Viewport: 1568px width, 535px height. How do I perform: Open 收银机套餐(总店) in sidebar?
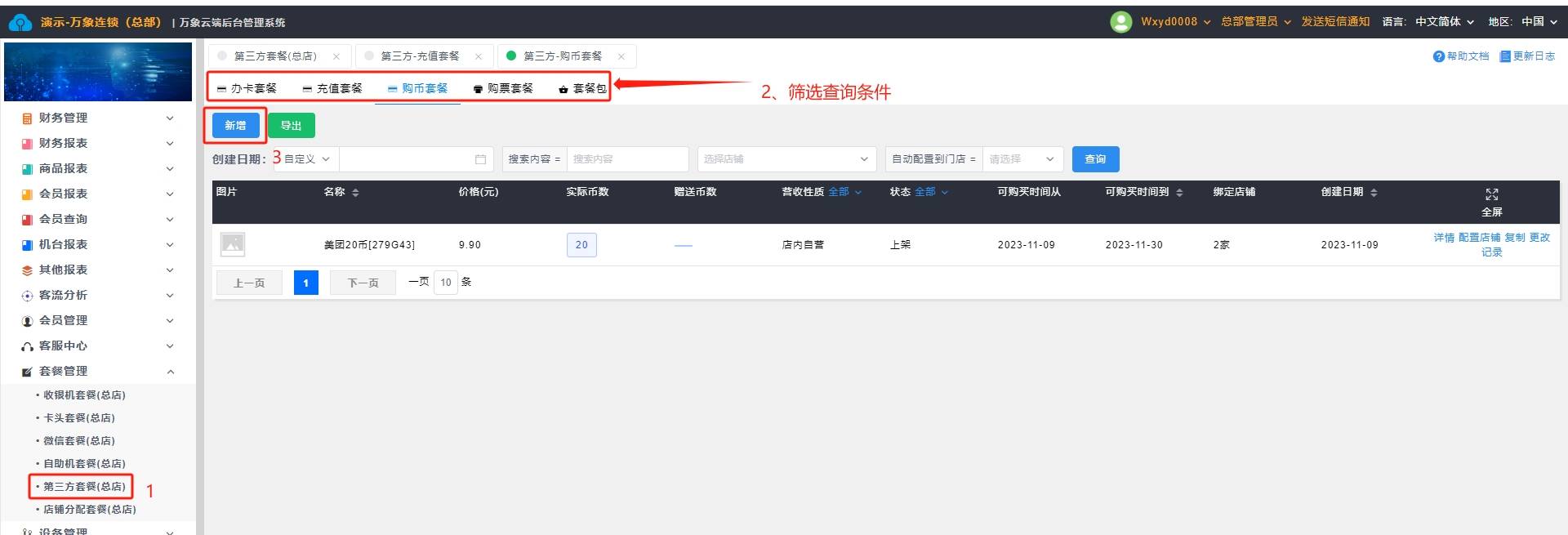pos(84,395)
